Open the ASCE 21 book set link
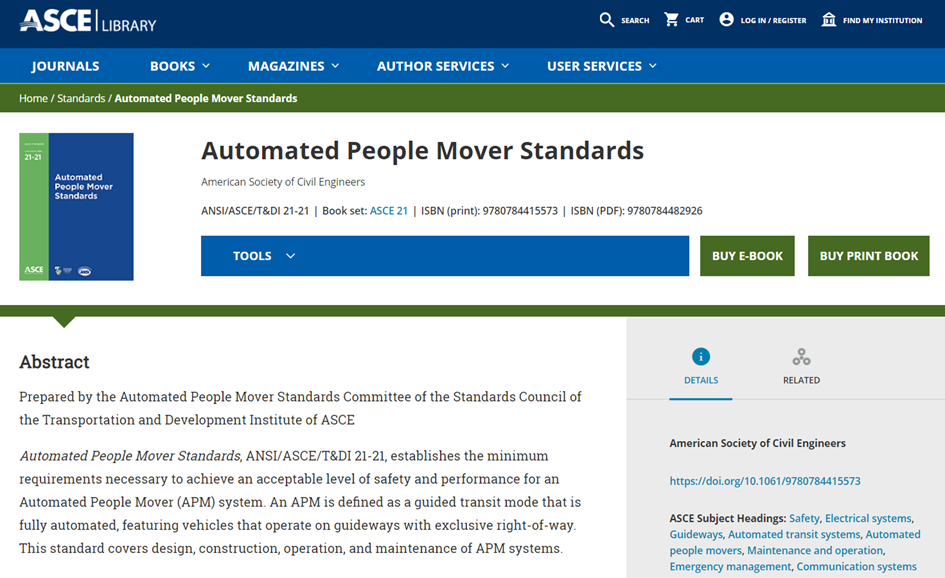This screenshot has width=945, height=578. [389, 211]
